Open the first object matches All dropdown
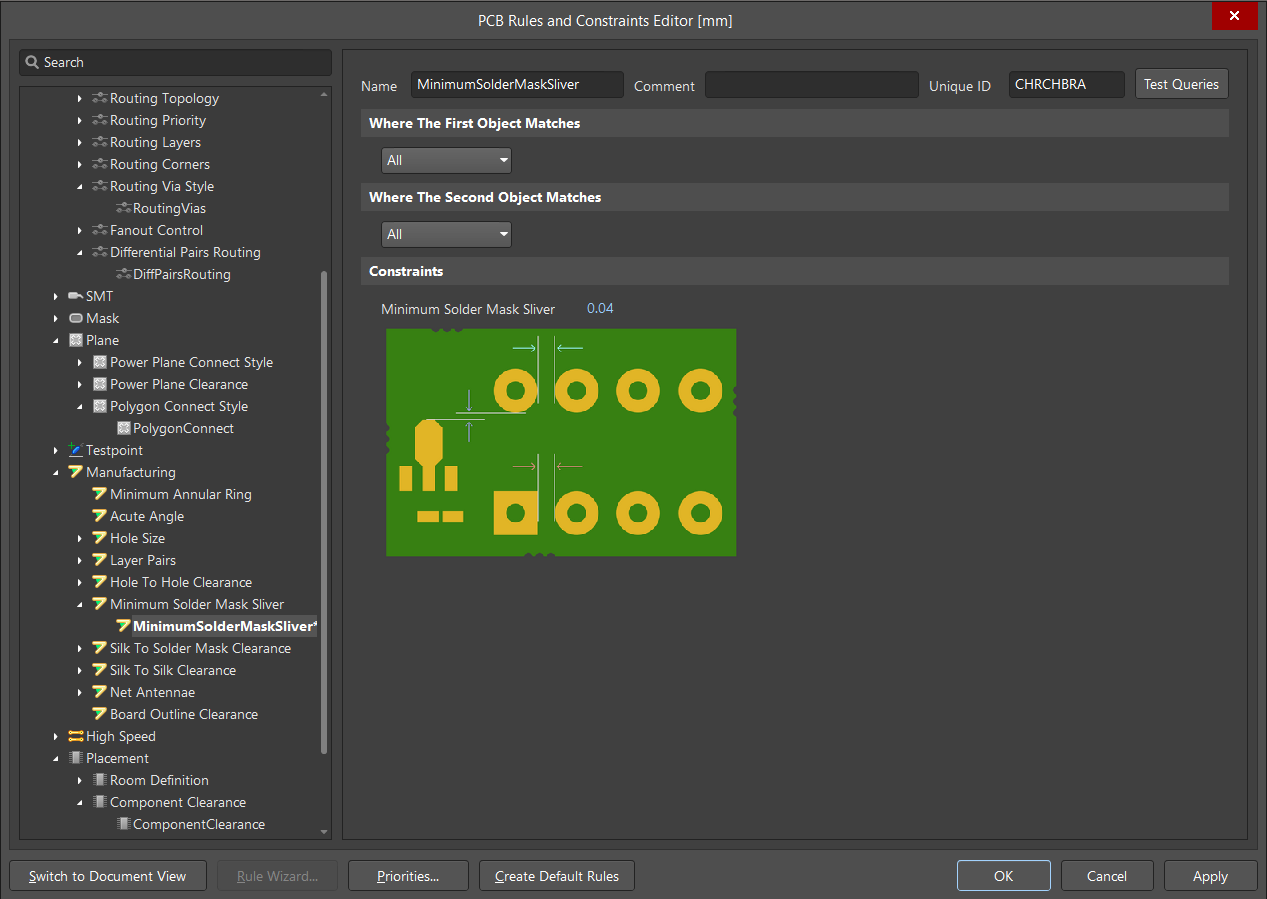Screen dimensions: 1267x899 click(x=446, y=160)
